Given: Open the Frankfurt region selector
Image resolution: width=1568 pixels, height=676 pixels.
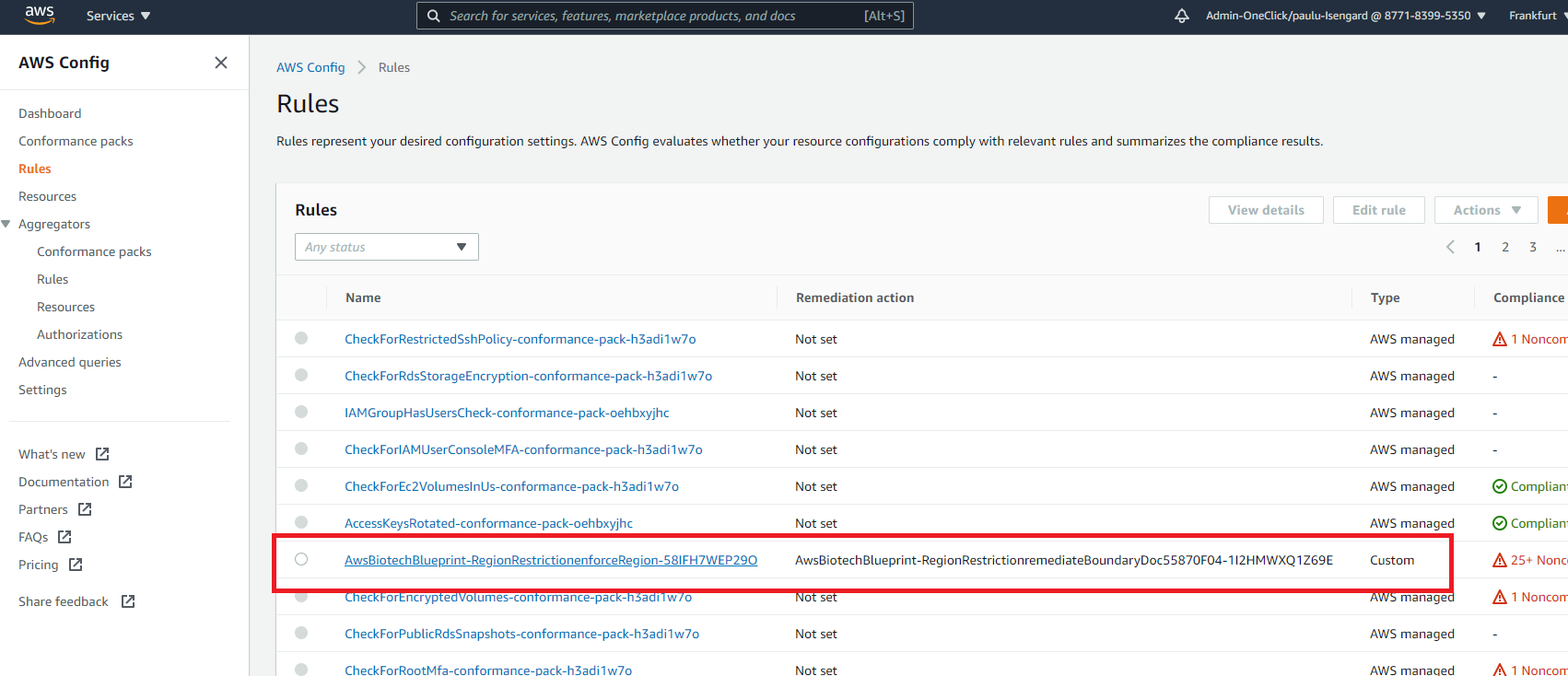Looking at the screenshot, I should point(1537,16).
